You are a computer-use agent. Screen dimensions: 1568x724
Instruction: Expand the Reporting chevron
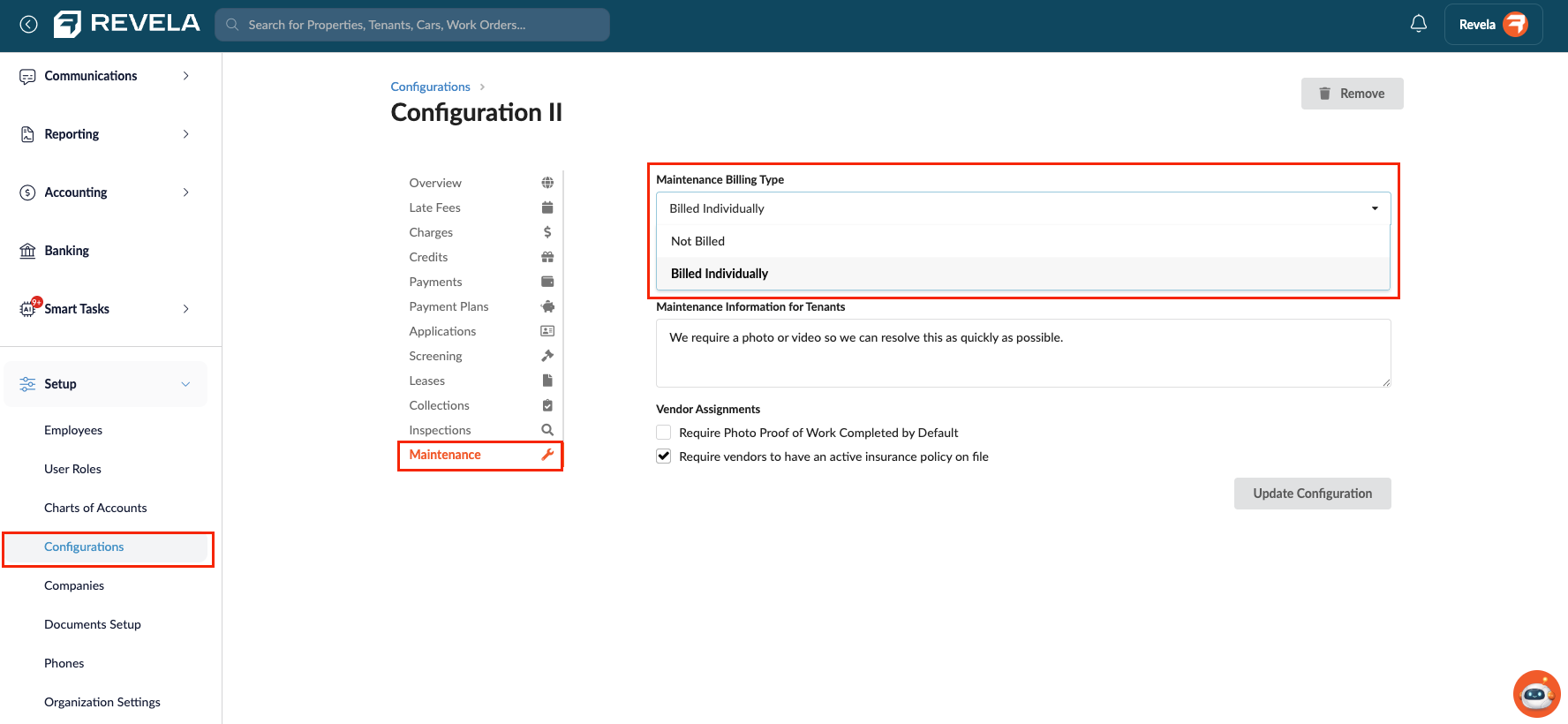185,134
